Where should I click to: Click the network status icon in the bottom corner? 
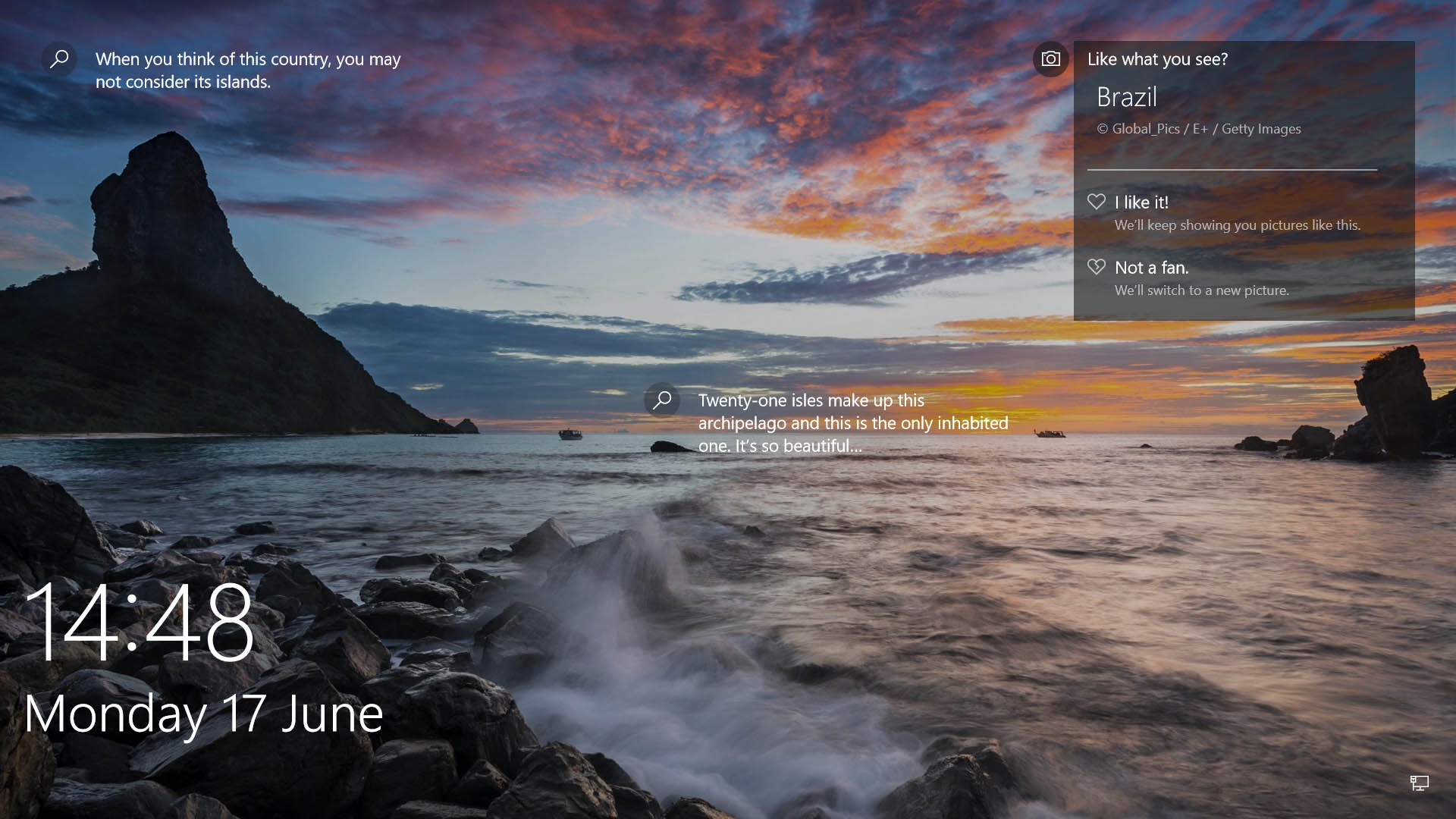(1419, 783)
